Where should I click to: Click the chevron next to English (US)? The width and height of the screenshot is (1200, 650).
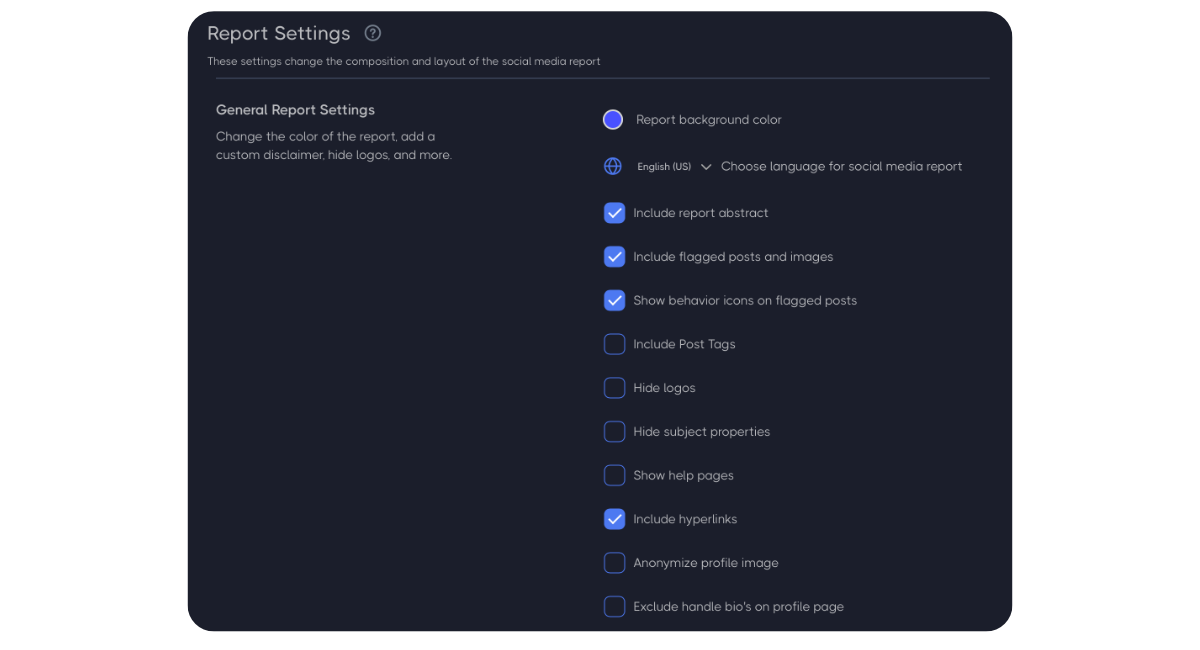(706, 167)
